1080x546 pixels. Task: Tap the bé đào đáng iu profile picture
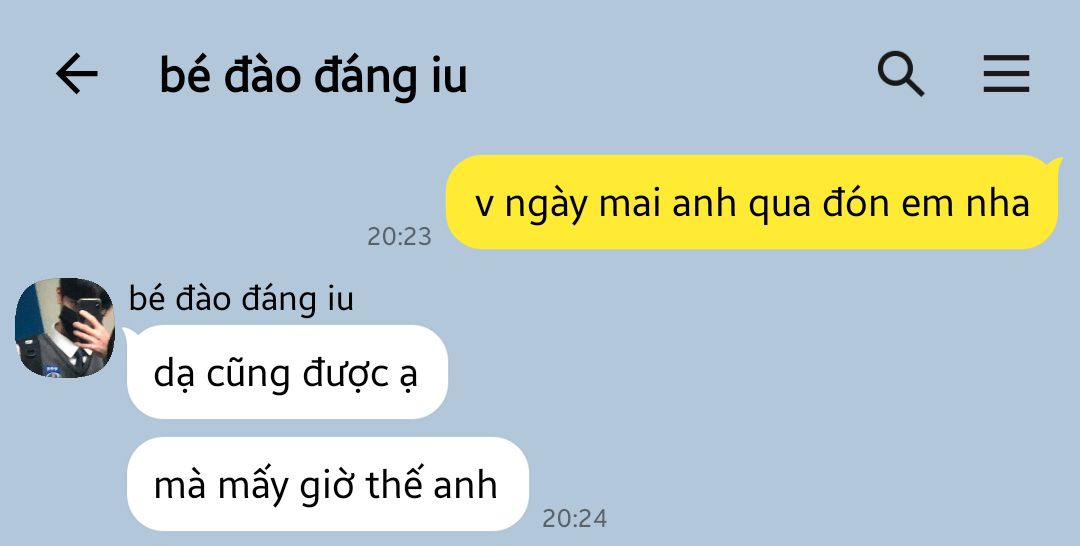tap(65, 328)
